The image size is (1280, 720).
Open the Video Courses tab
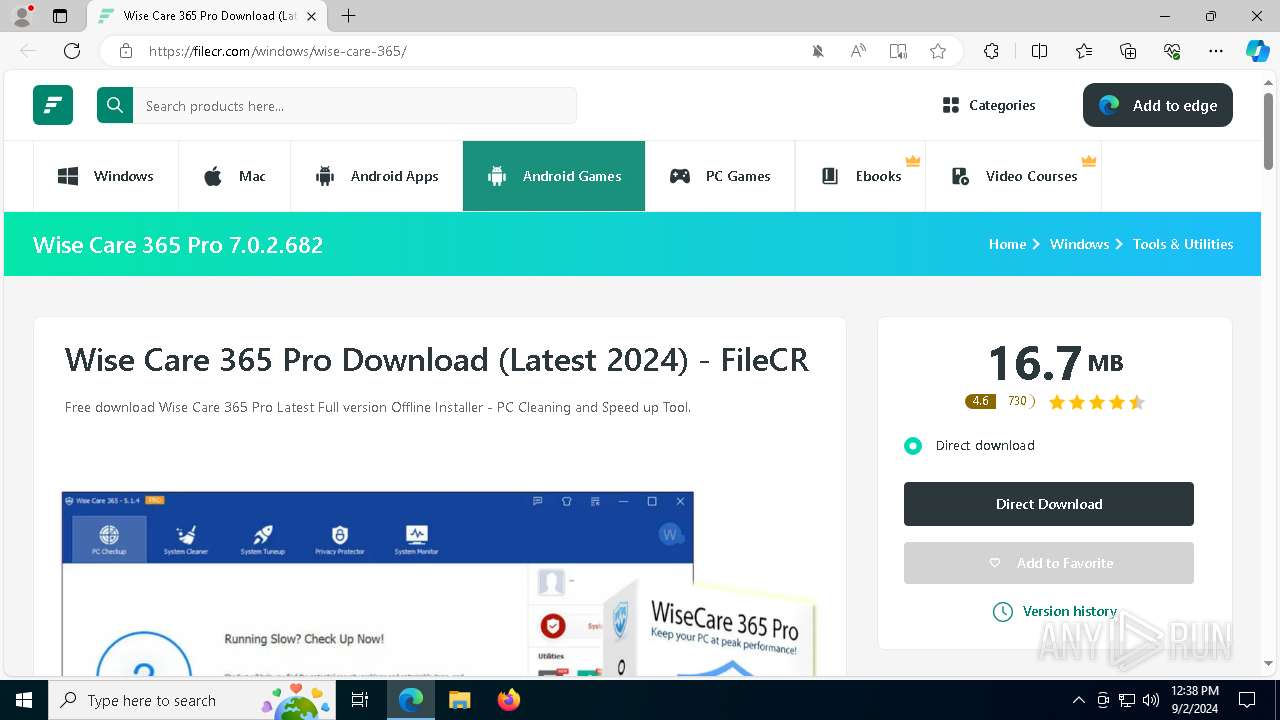coord(1014,176)
